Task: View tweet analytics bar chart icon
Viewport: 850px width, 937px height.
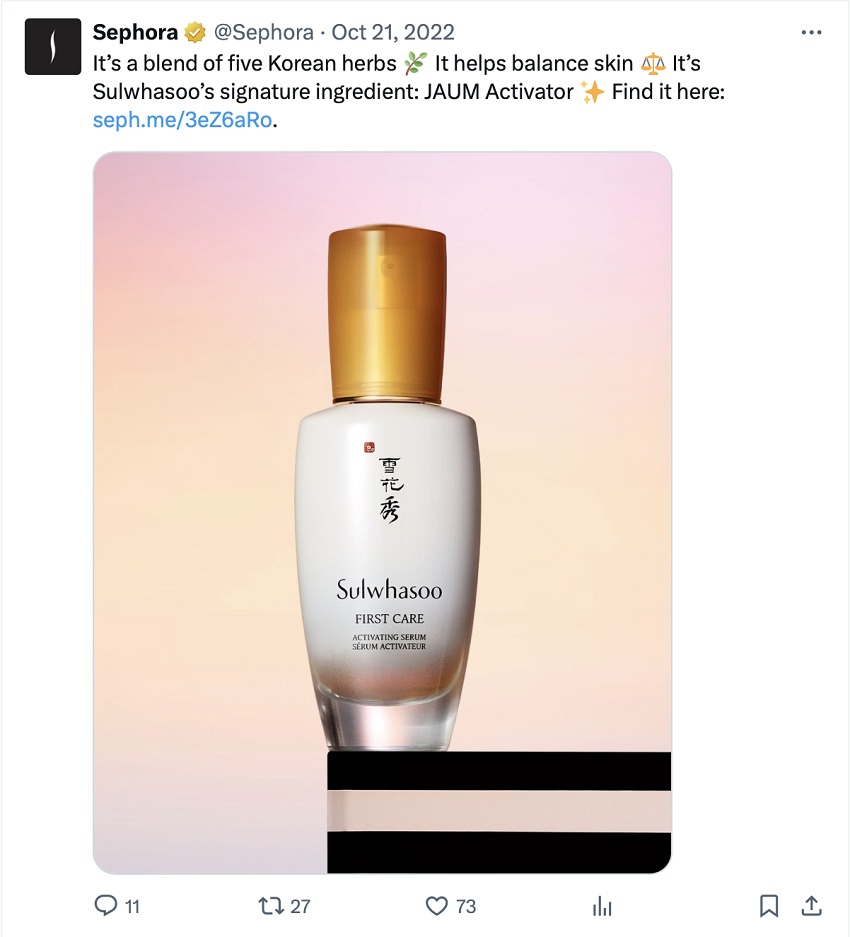Action: coord(602,906)
